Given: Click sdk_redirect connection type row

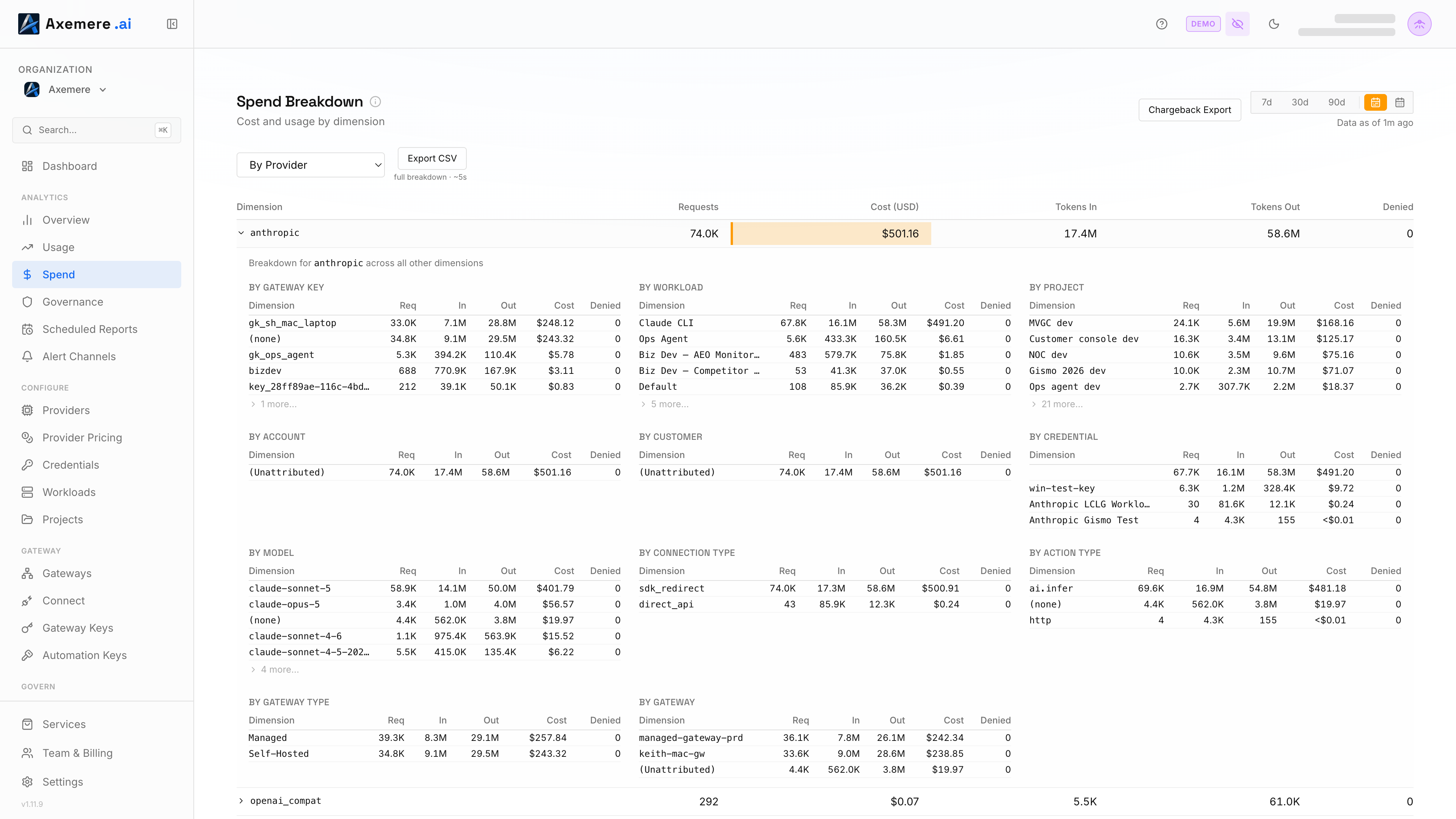Looking at the screenshot, I should pos(825,588).
